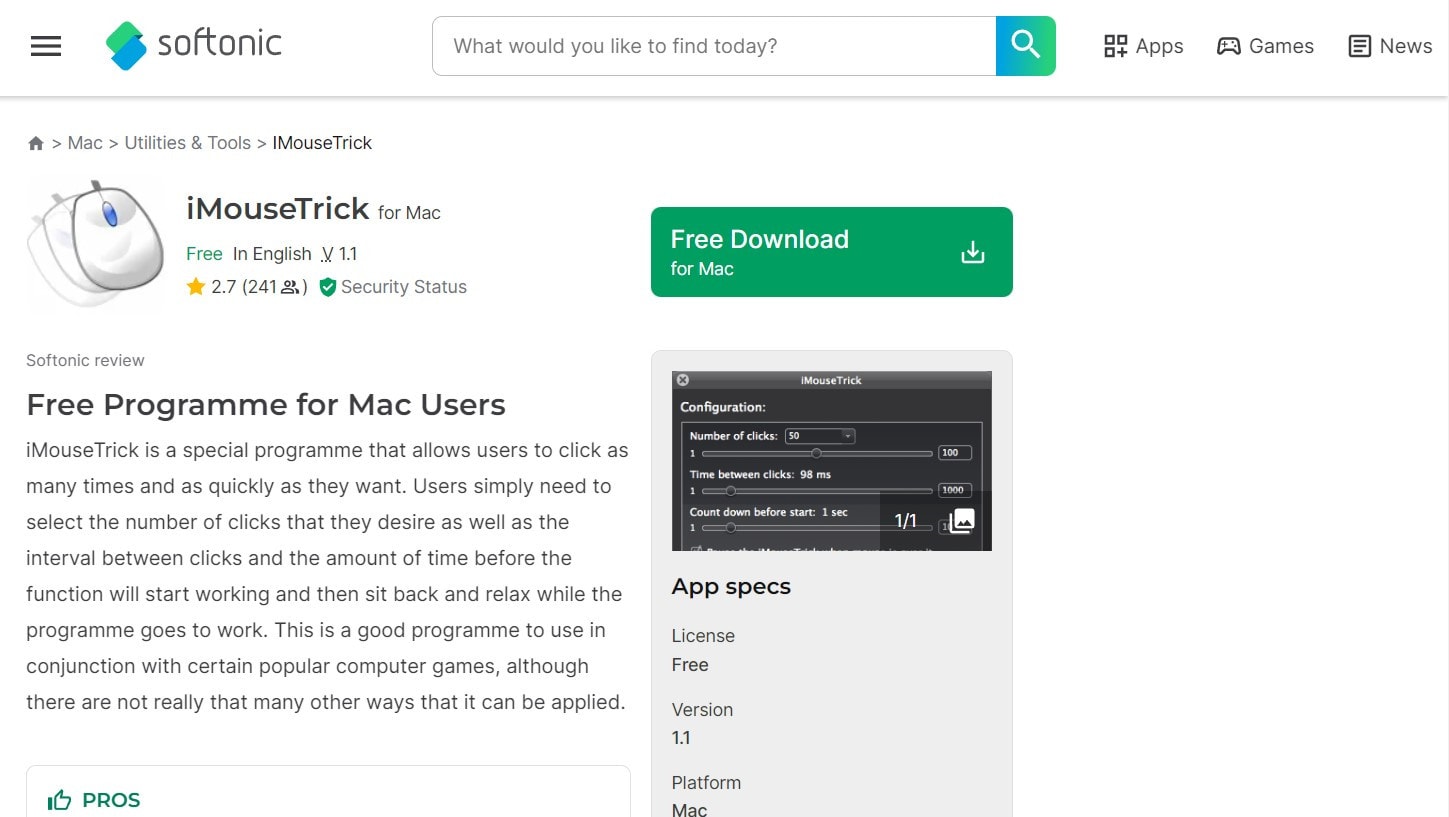The height and width of the screenshot is (817, 1449).
Task: Click the download arrow icon on green button
Action: pyautogui.click(x=972, y=252)
